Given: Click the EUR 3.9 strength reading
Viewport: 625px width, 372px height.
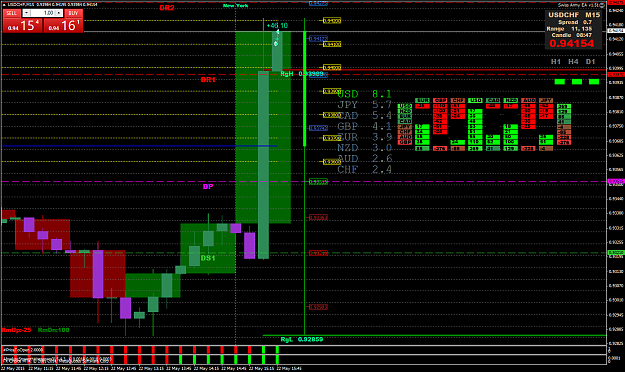Looking at the screenshot, I should click(x=364, y=137).
